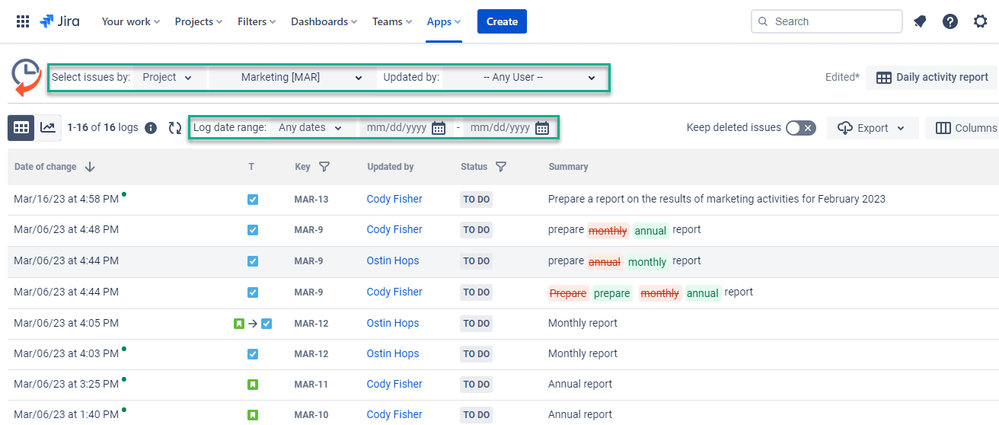Image resolution: width=999 pixels, height=425 pixels.
Task: Click the Summary column header
Action: coord(568,167)
